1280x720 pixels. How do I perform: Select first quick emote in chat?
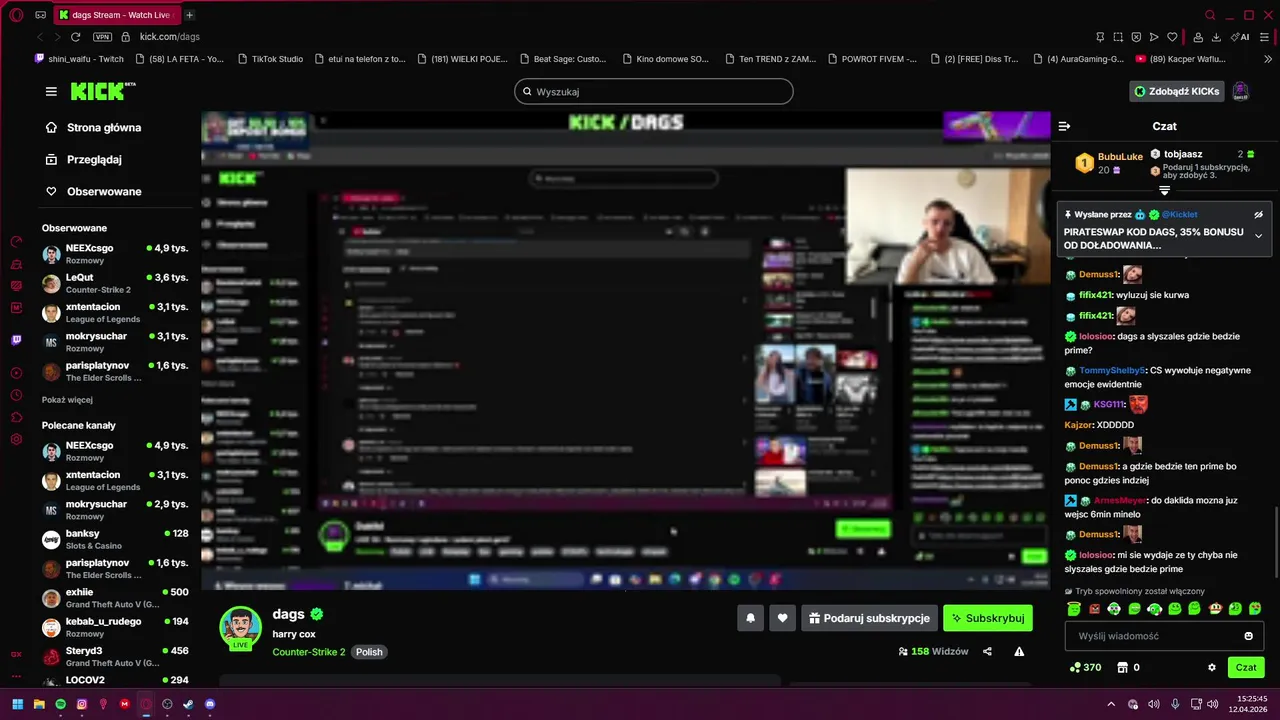coord(1074,609)
